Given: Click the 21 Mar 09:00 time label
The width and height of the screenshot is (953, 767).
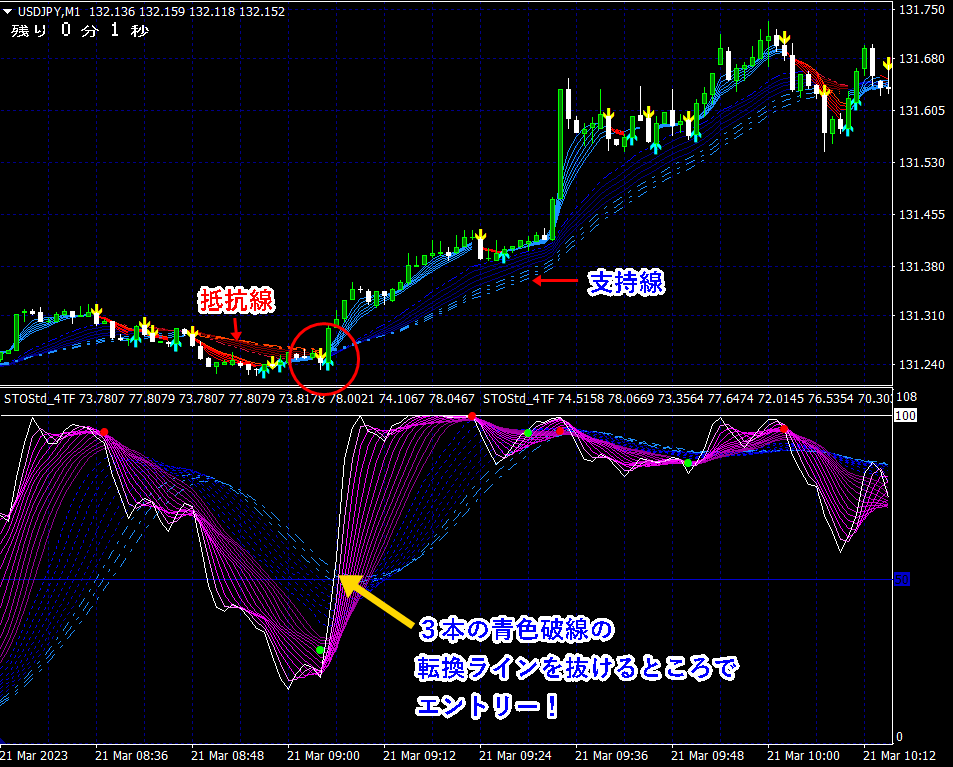Looking at the screenshot, I should [323, 755].
